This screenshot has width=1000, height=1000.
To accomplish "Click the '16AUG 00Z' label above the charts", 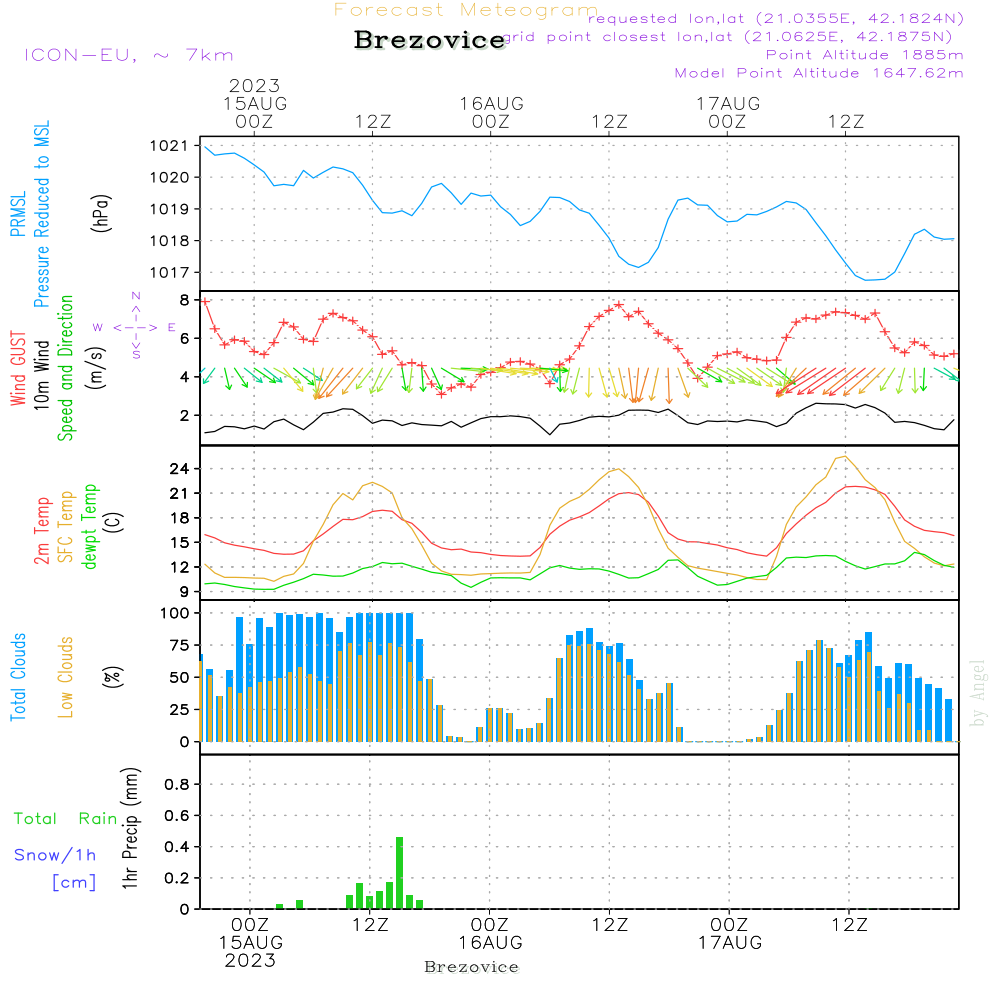I will click(x=491, y=112).
